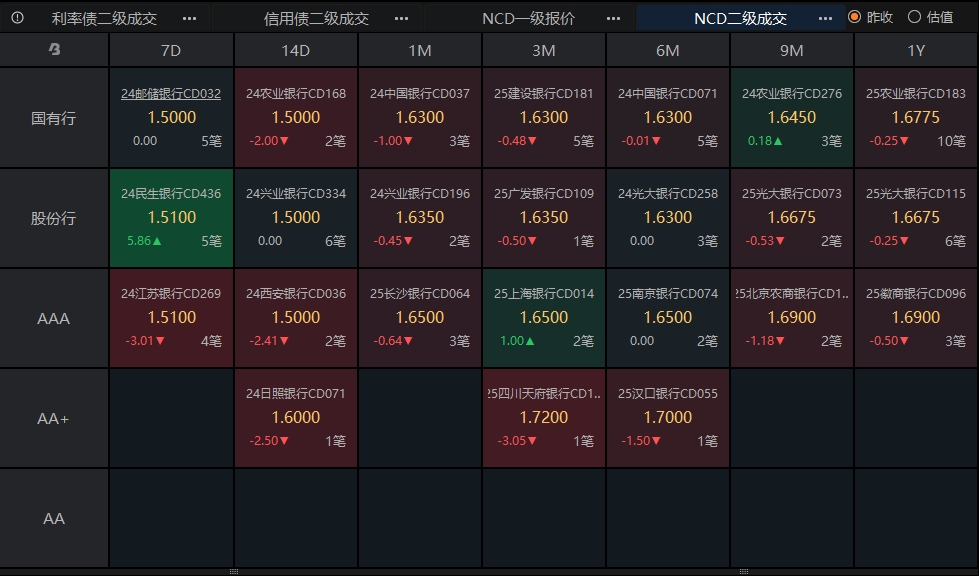Select the 估值 radio button

(914, 17)
